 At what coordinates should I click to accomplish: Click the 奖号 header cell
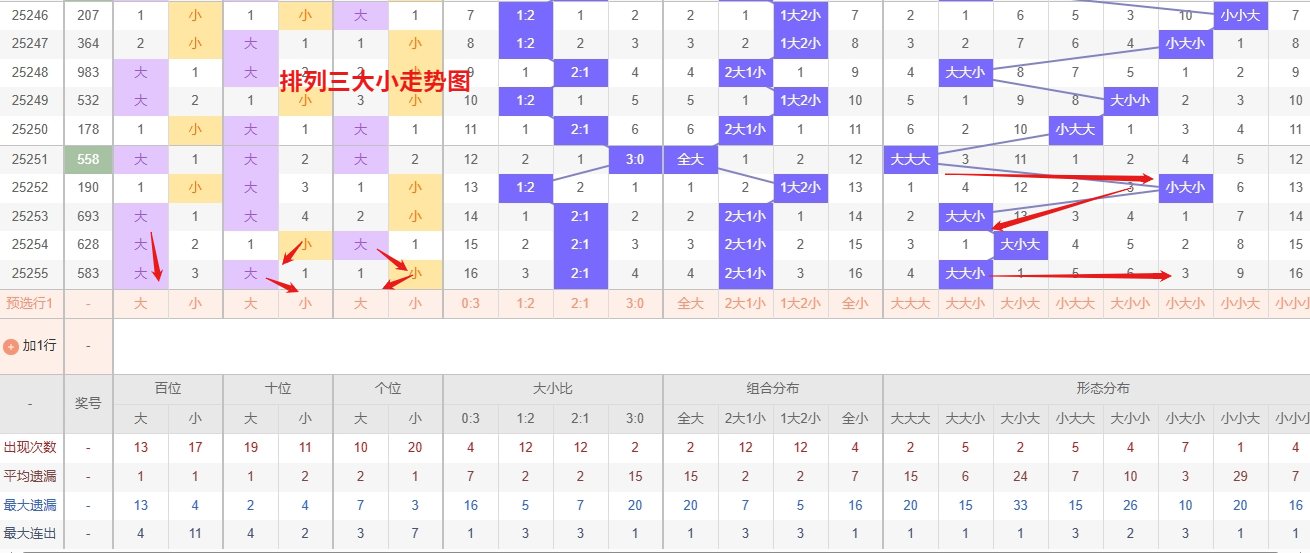[88, 403]
